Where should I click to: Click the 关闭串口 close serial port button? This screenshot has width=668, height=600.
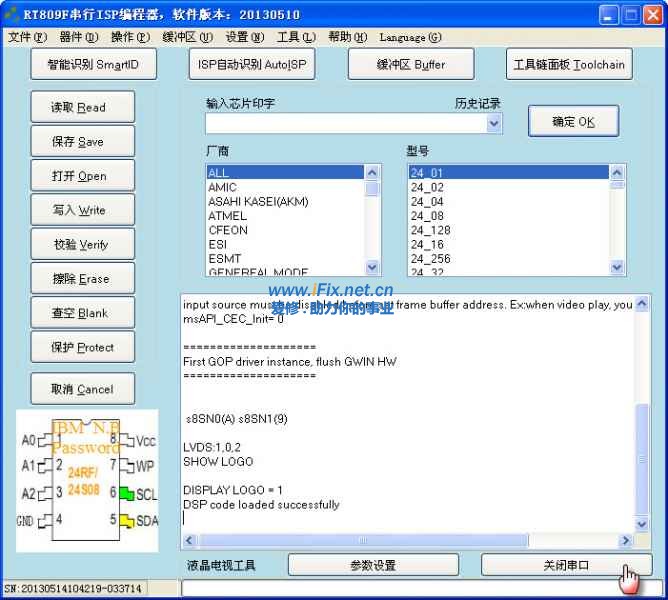(x=566, y=565)
